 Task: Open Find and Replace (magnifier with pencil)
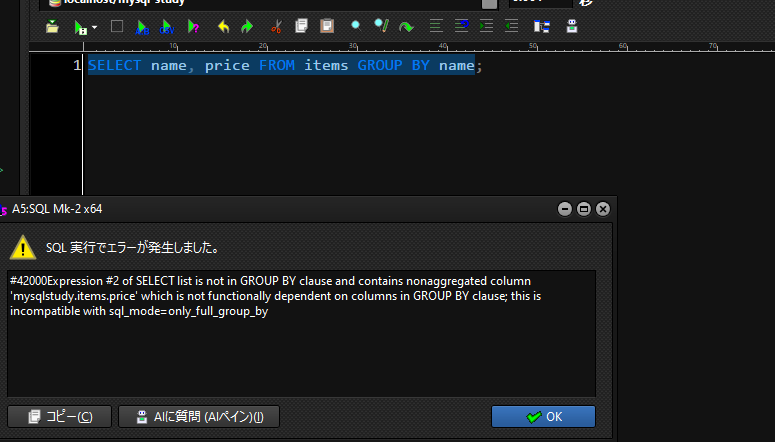381,26
